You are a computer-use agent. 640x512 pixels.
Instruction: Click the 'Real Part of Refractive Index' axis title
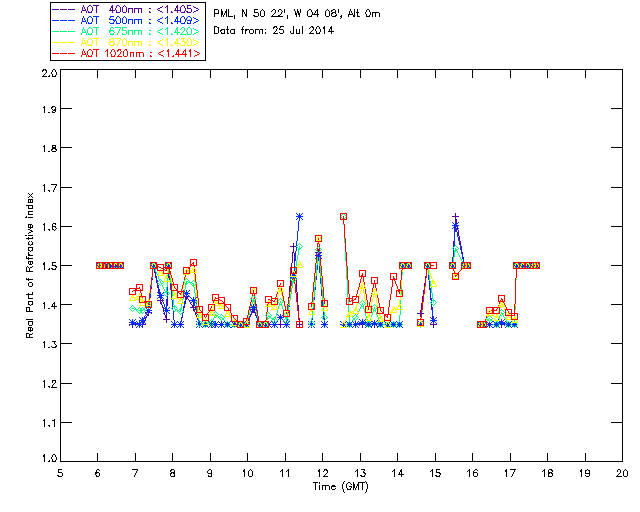click(29, 265)
